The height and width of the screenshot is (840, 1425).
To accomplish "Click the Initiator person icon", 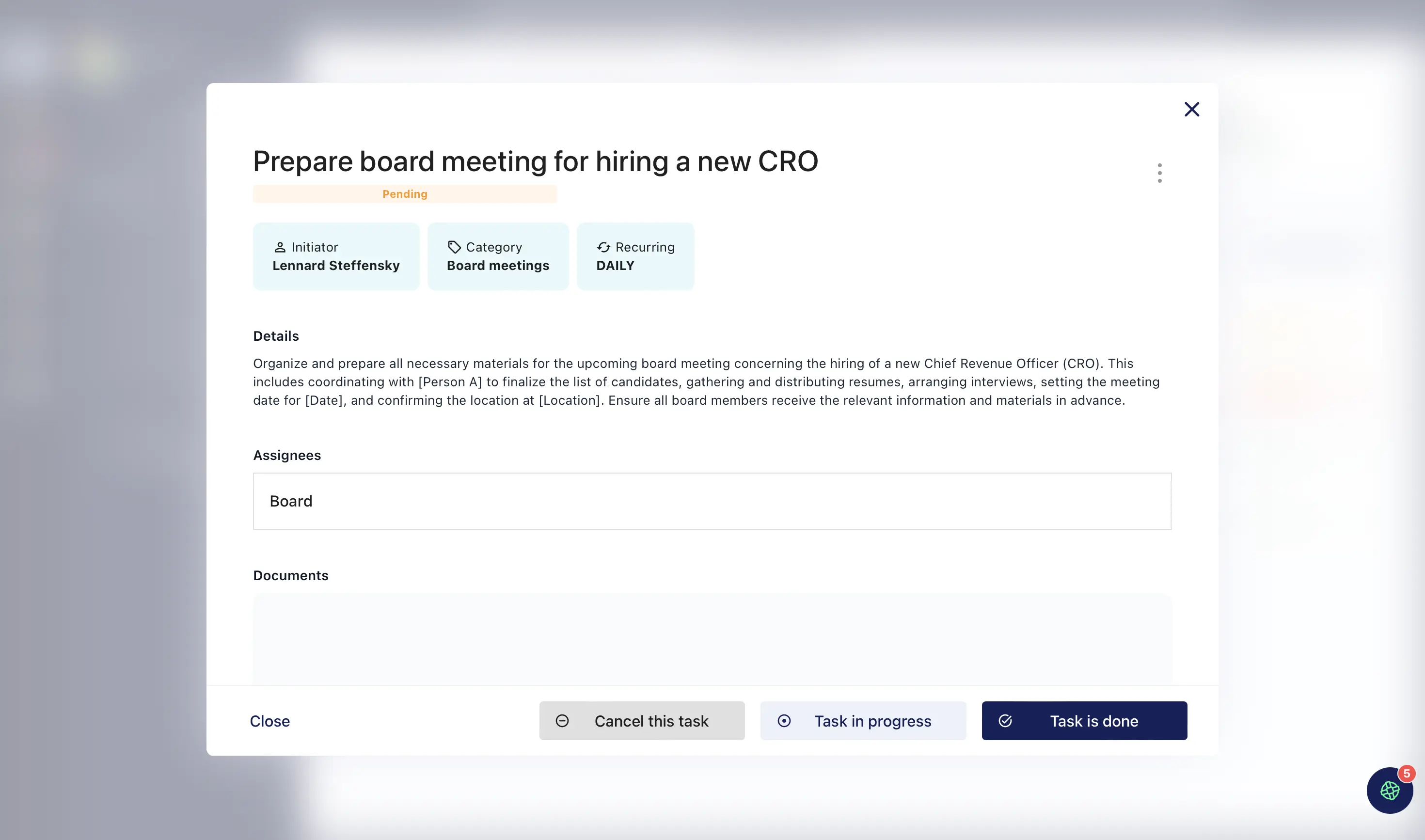I will click(280, 247).
